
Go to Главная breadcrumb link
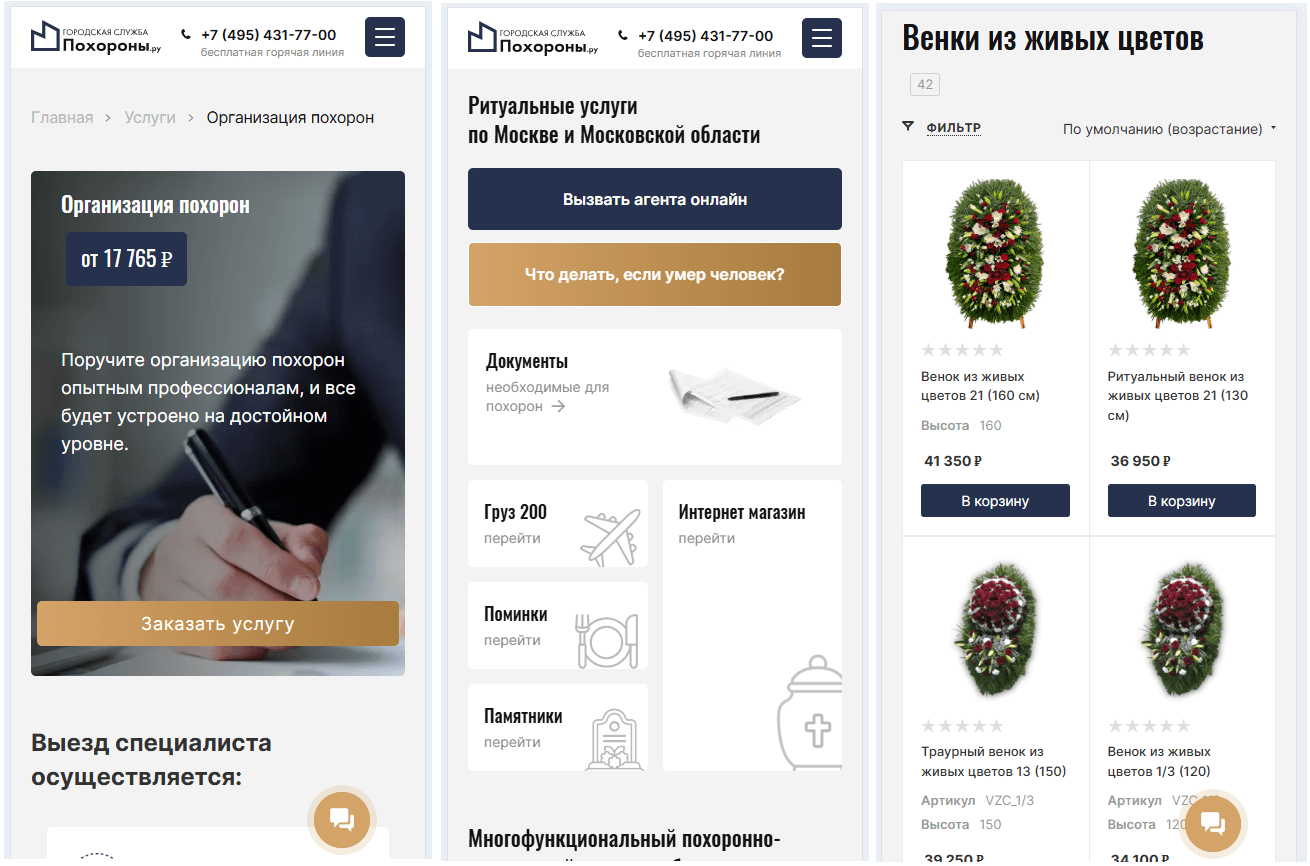62,118
